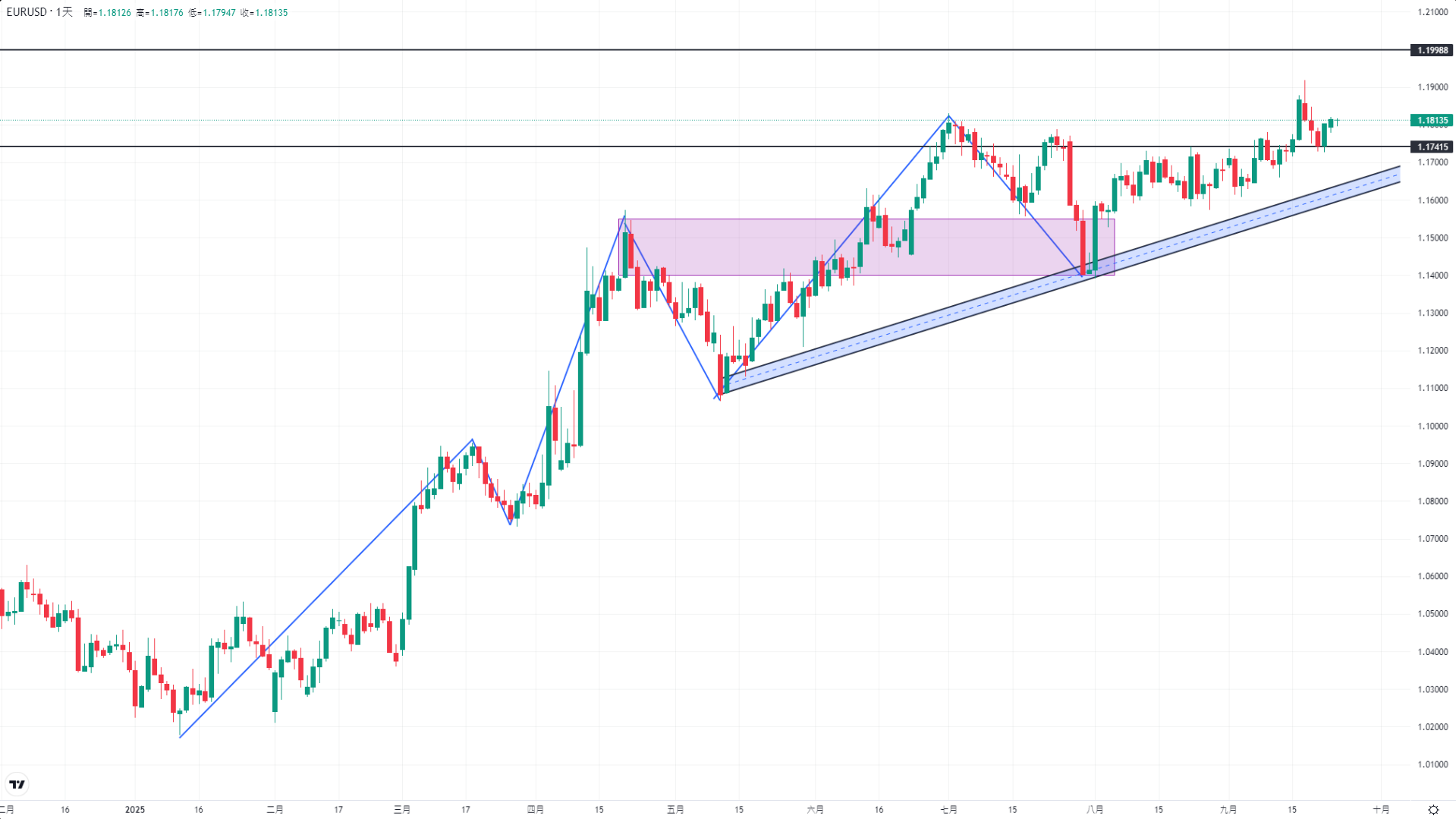
Task: Click the 八月 label on time axis
Action: pos(1094,810)
